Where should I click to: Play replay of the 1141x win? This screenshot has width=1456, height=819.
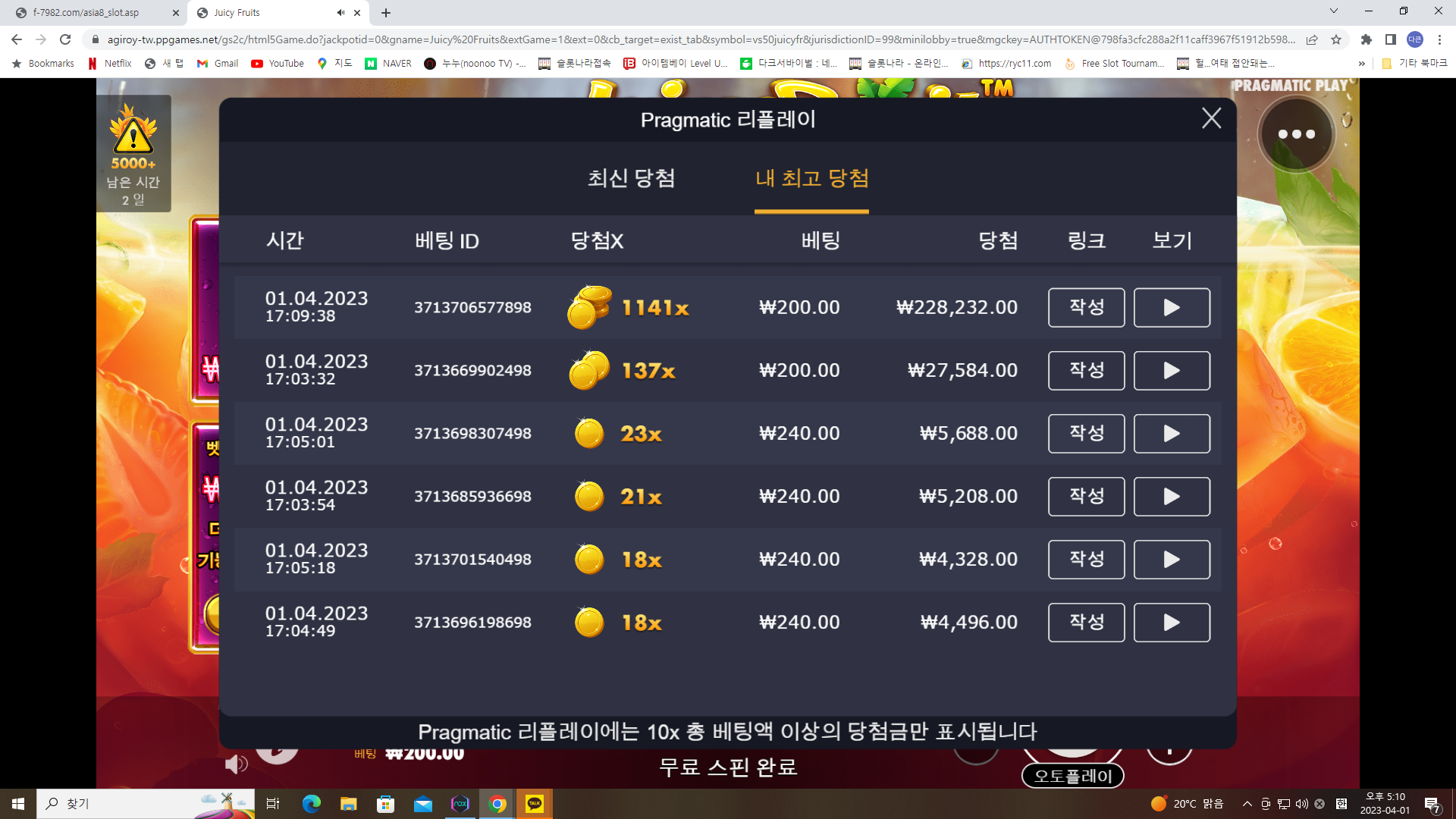point(1172,307)
